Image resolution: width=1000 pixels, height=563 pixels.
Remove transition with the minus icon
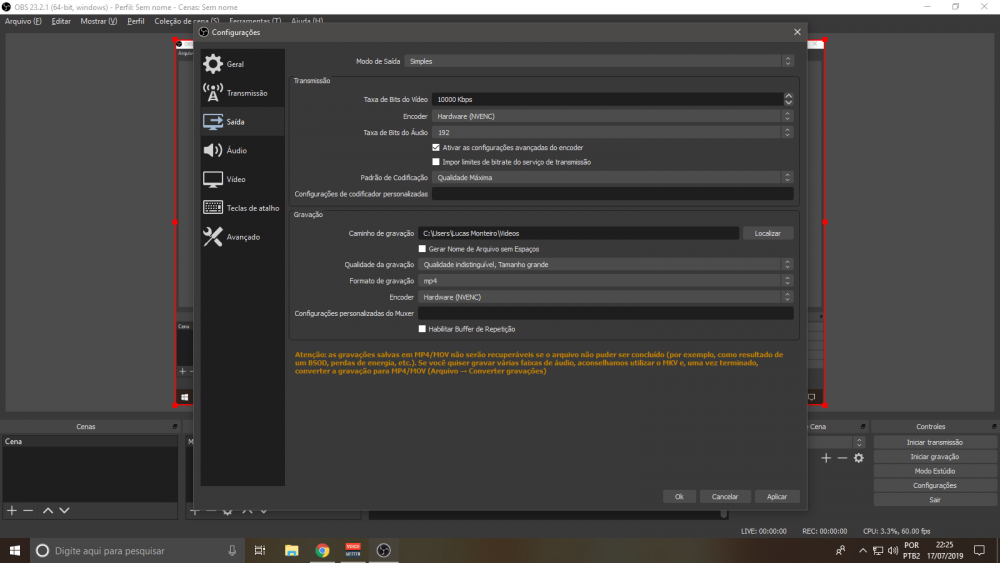coord(842,458)
